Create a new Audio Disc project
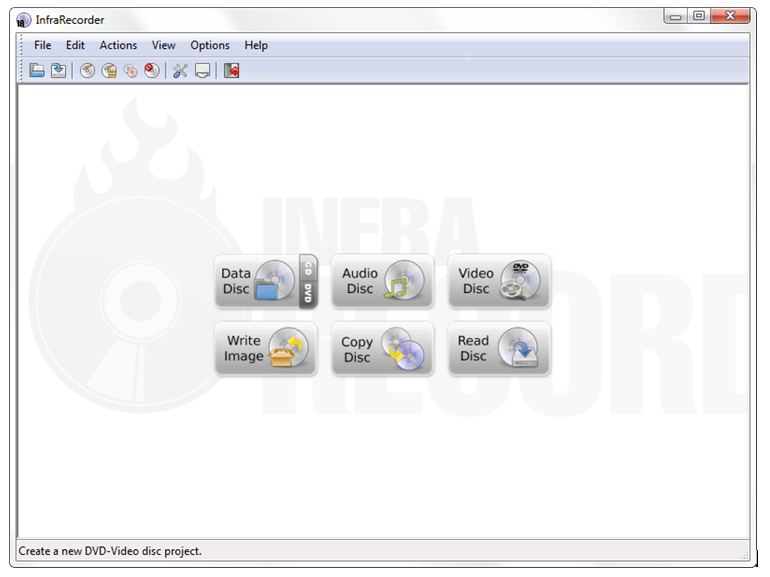This screenshot has height=577, width=770. pos(383,281)
